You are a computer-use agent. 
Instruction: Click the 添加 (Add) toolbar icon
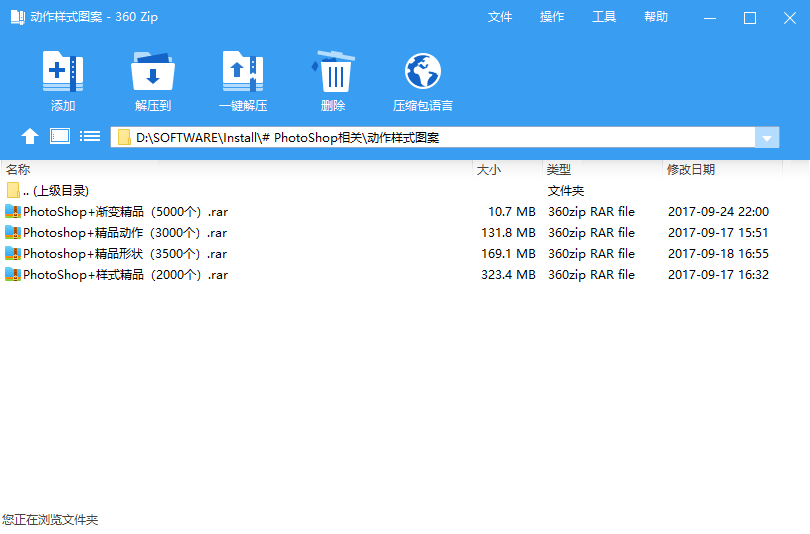[63, 73]
